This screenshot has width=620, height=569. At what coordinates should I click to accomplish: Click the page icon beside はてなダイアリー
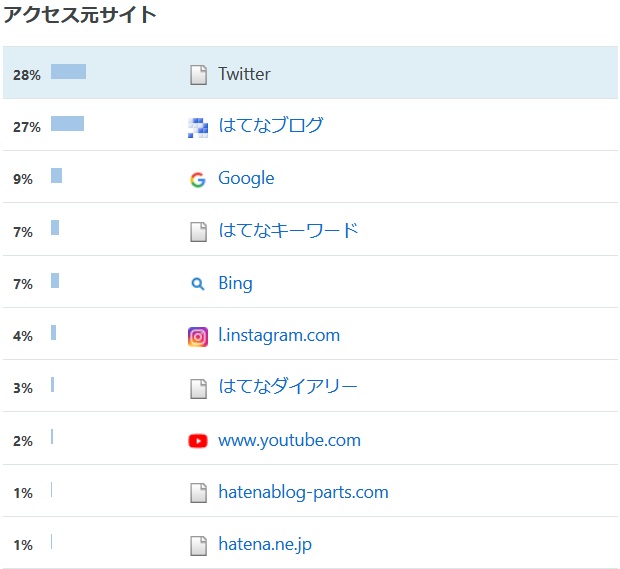coord(198,388)
